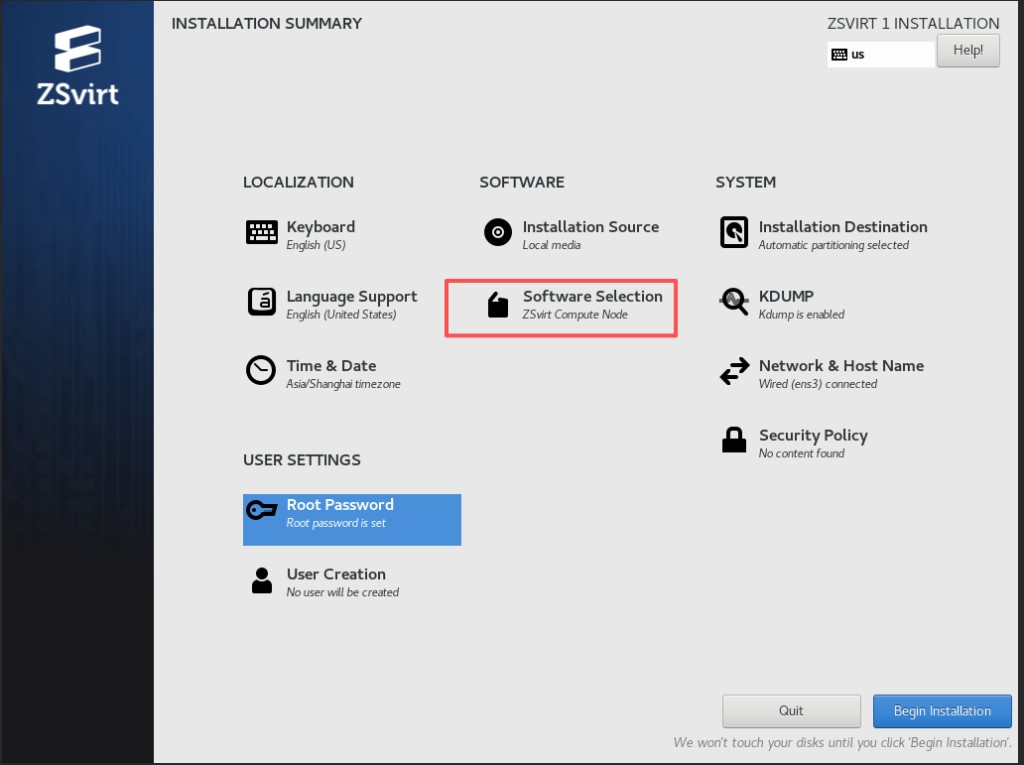Click the Installation Destination disk icon
The height and width of the screenshot is (765, 1024).
tap(734, 232)
